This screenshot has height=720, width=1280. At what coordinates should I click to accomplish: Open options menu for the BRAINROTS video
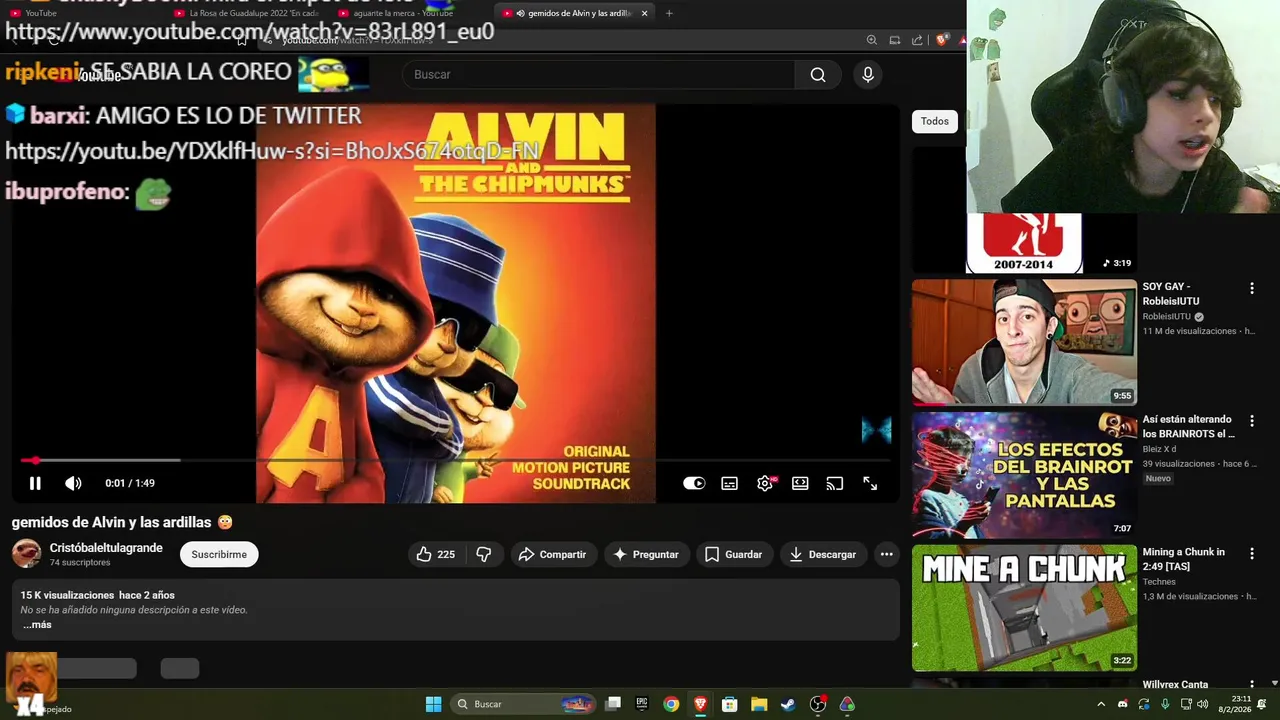1251,421
